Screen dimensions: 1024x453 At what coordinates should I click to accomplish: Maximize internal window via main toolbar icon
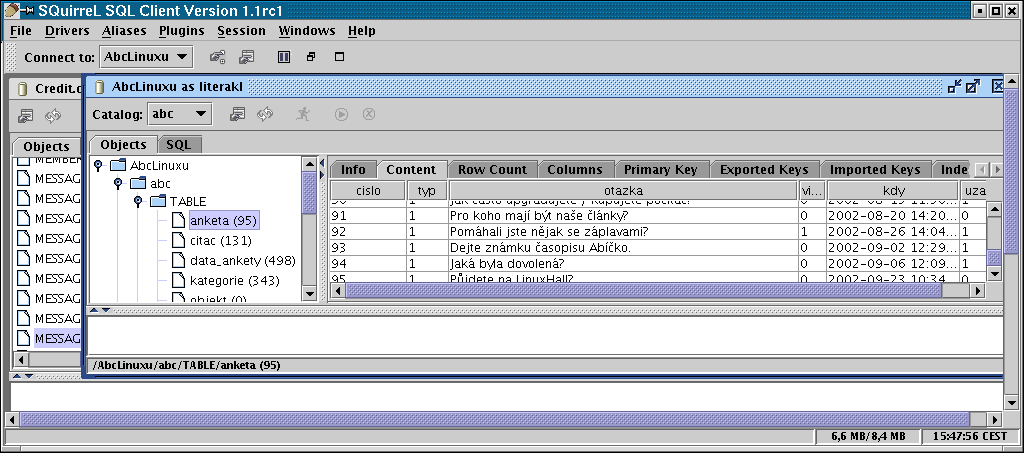[x=339, y=57]
